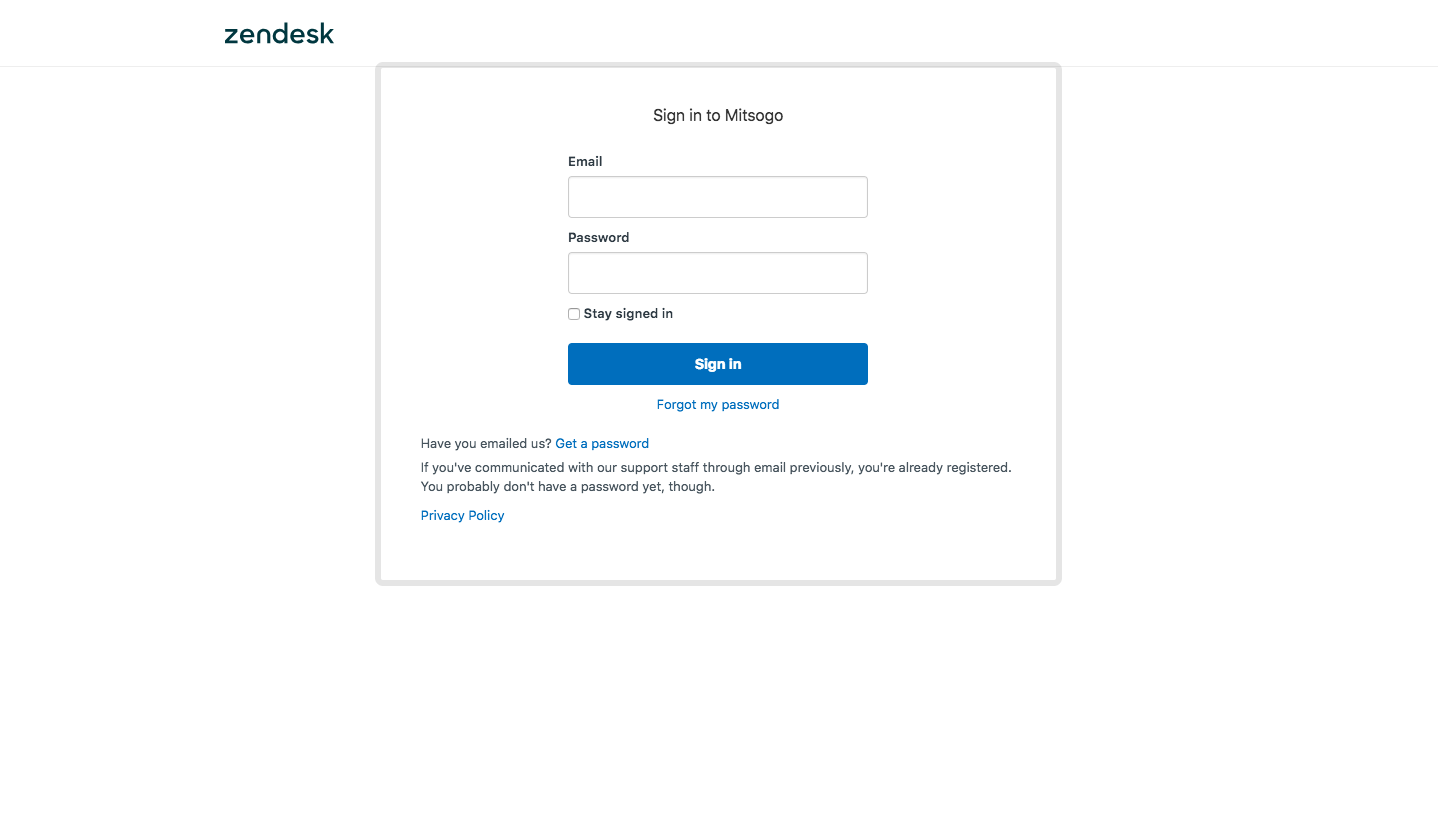This screenshot has height=822, width=1438.
Task: Select the text box under Email label
Action: [718, 197]
